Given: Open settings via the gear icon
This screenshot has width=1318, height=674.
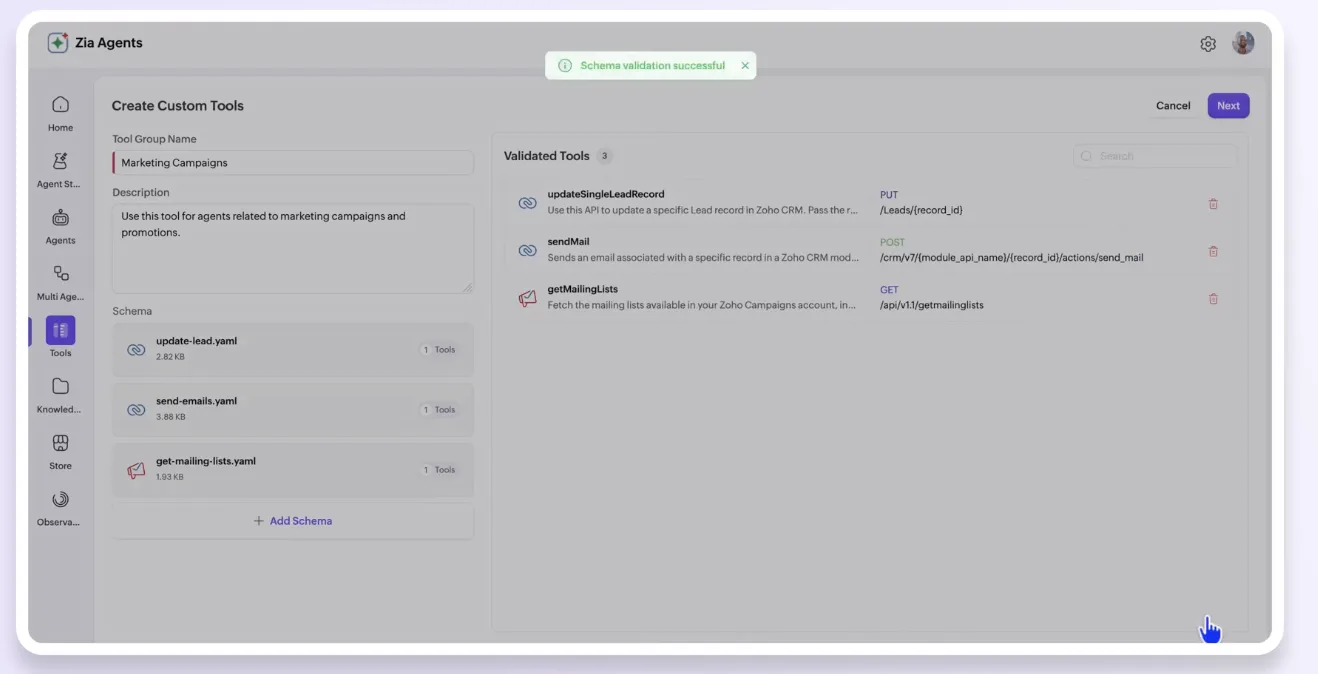Looking at the screenshot, I should (1208, 44).
